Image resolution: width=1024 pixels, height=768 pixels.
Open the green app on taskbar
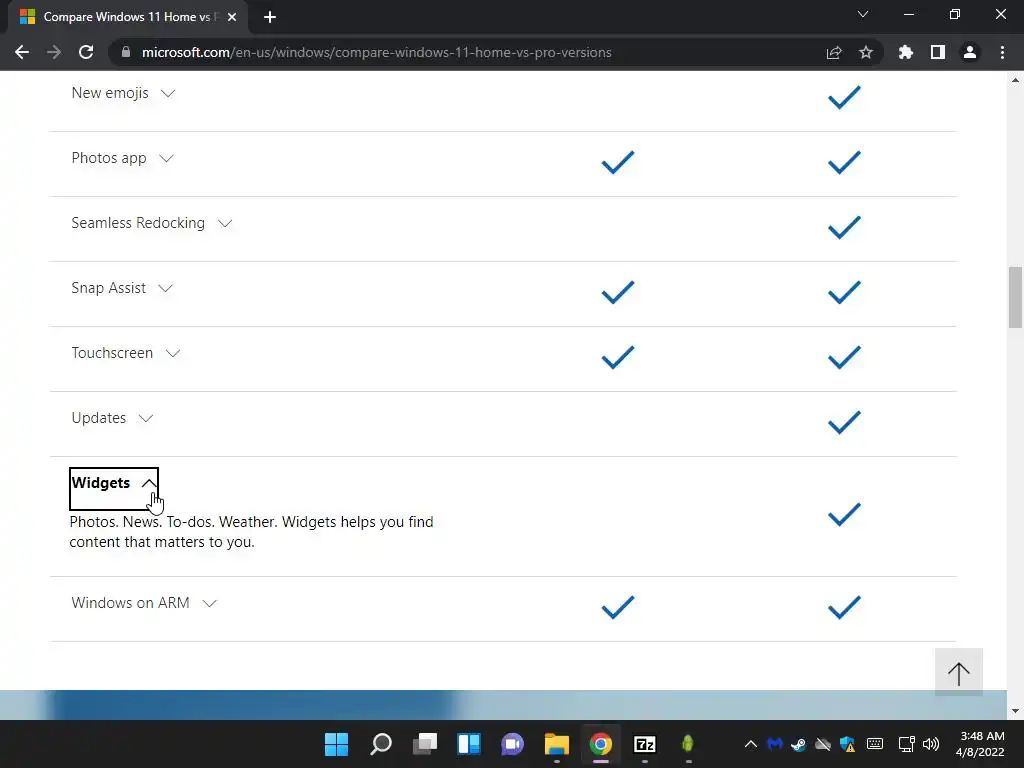tap(688, 744)
